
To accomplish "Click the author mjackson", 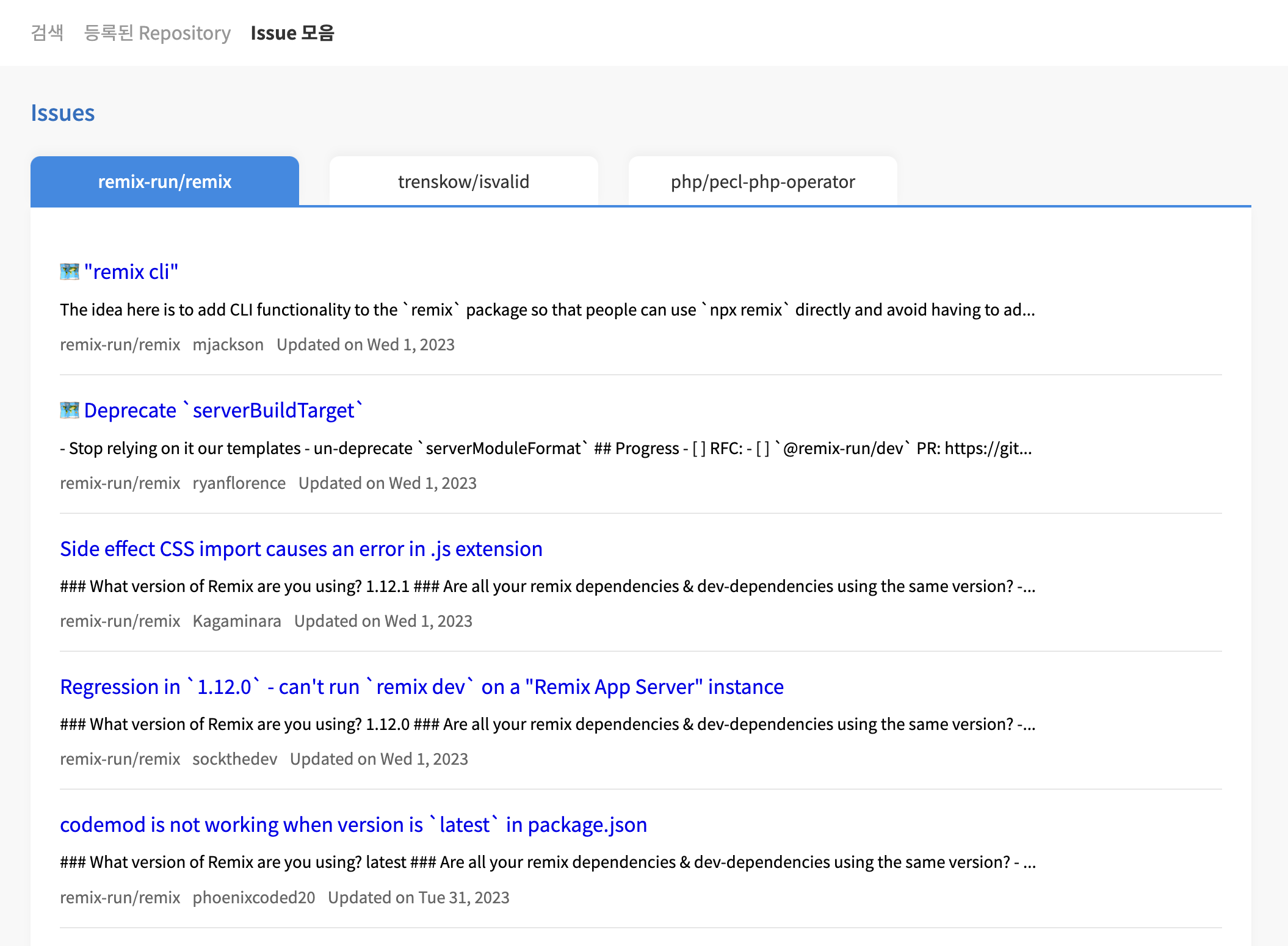I will coord(228,344).
